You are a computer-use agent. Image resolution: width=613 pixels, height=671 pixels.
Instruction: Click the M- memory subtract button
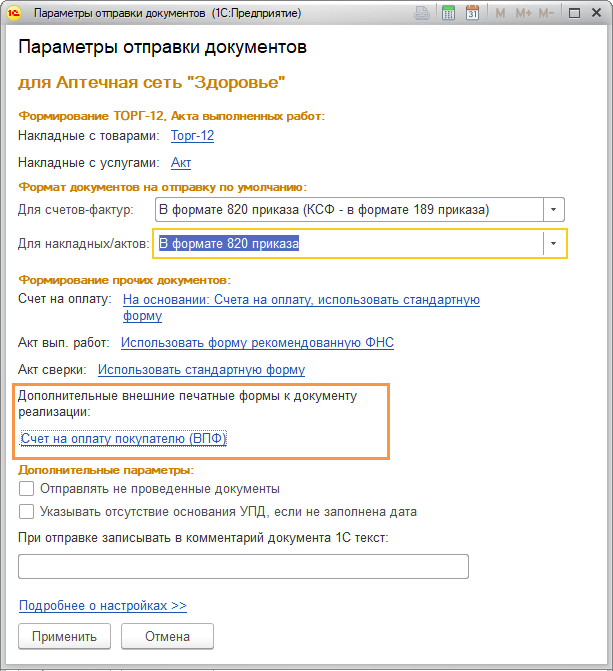[546, 13]
